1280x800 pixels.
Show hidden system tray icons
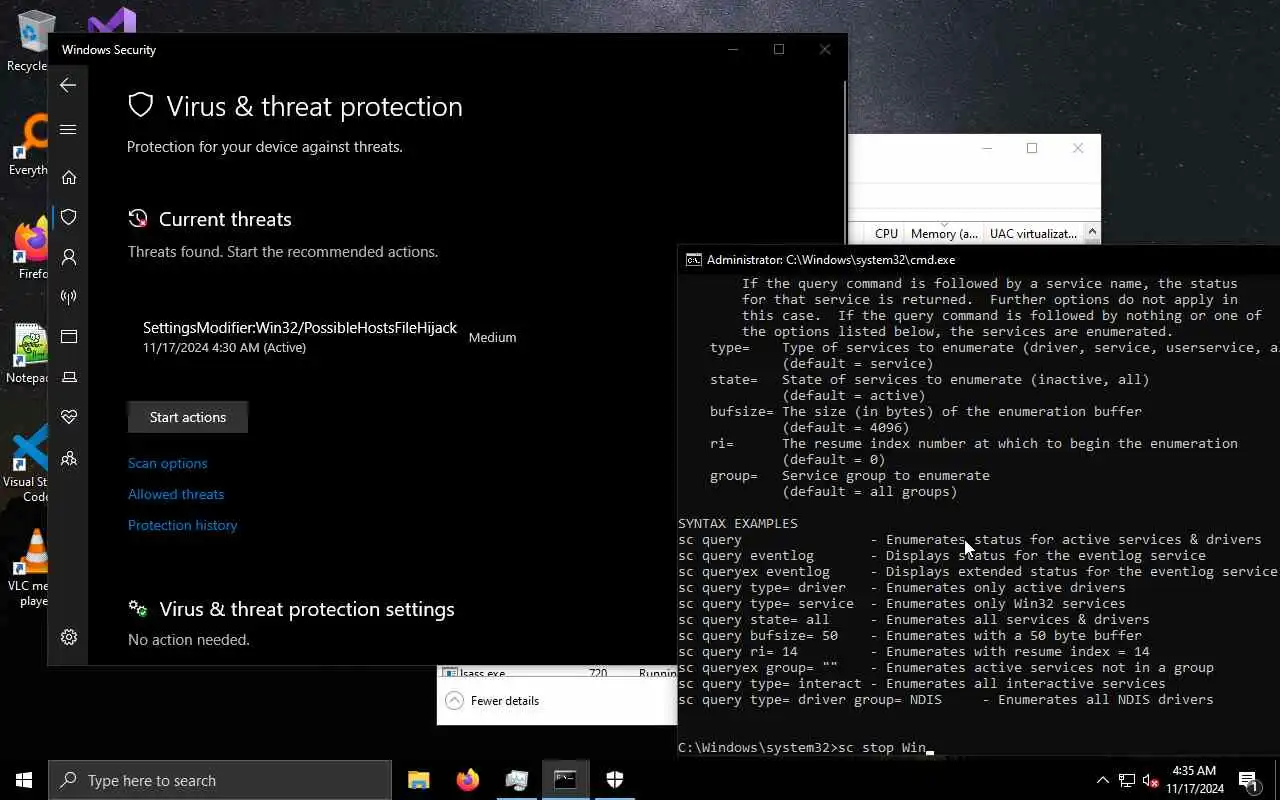click(1102, 780)
